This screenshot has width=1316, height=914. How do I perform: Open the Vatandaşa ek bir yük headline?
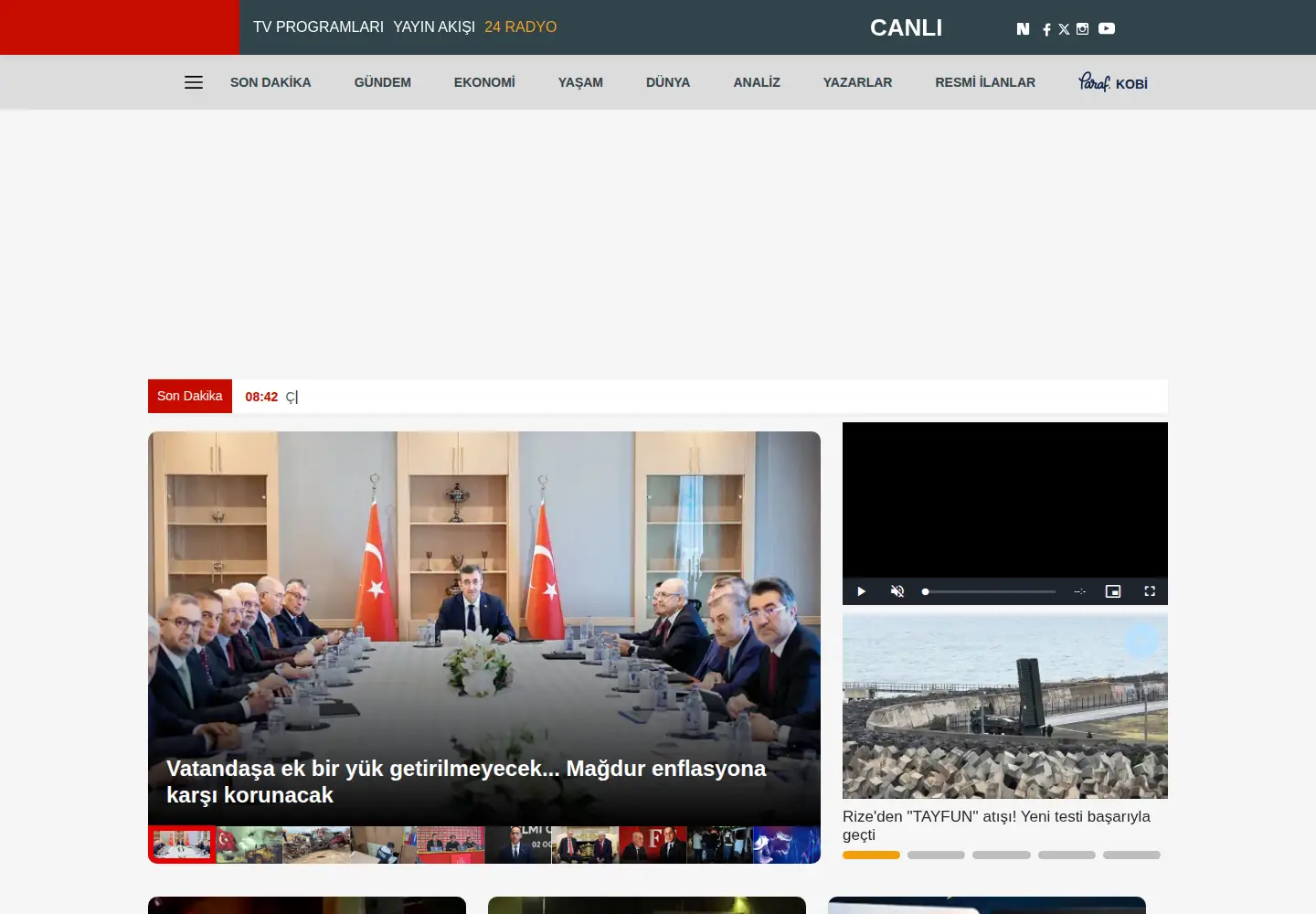tap(466, 781)
